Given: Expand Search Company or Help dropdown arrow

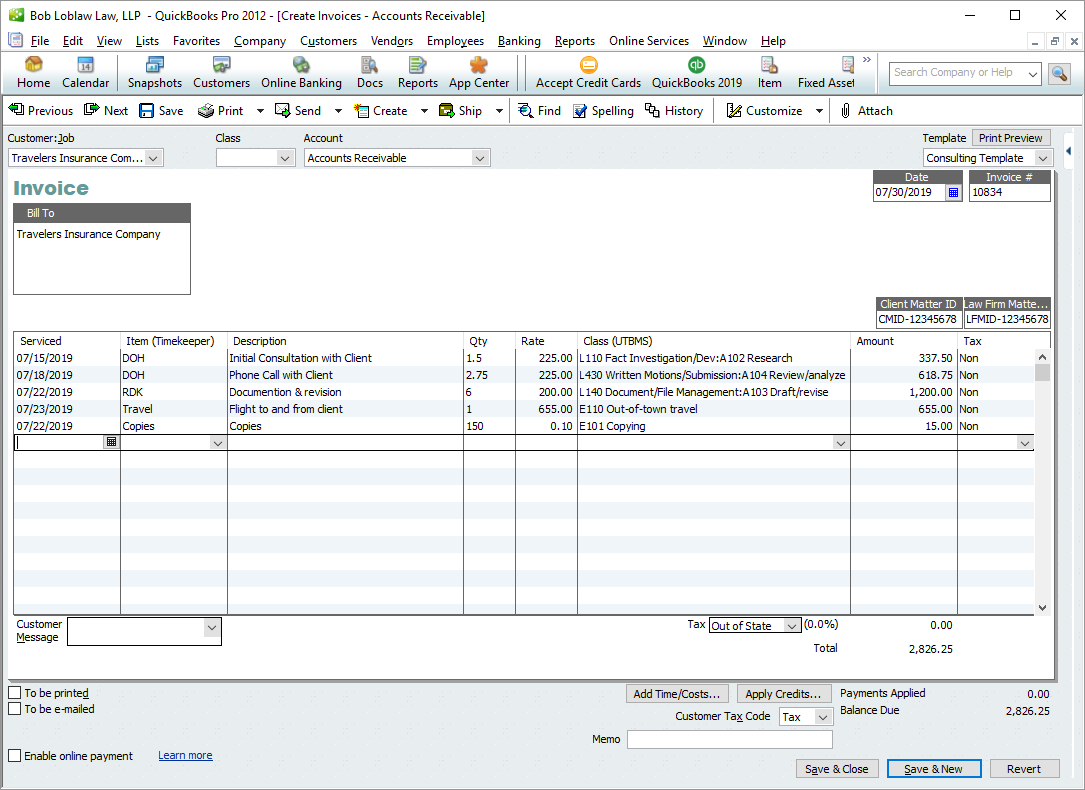Looking at the screenshot, I should coord(1033,73).
